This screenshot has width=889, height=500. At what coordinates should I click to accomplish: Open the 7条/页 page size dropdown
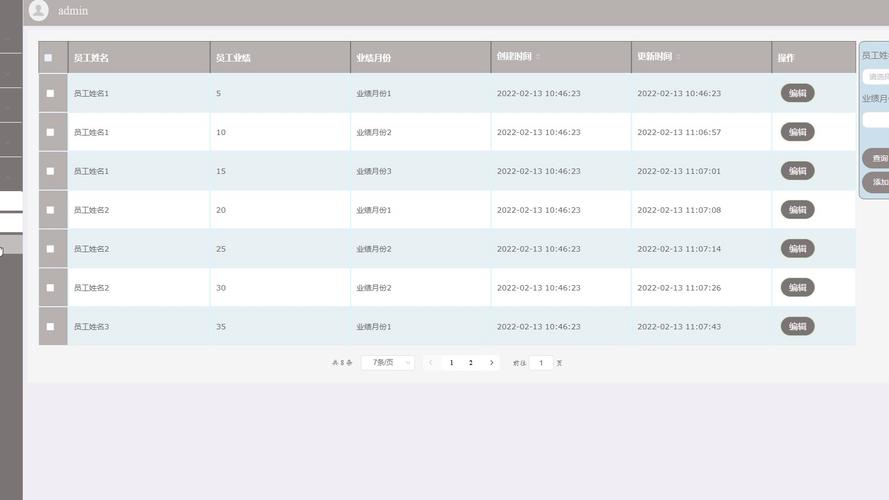click(387, 363)
